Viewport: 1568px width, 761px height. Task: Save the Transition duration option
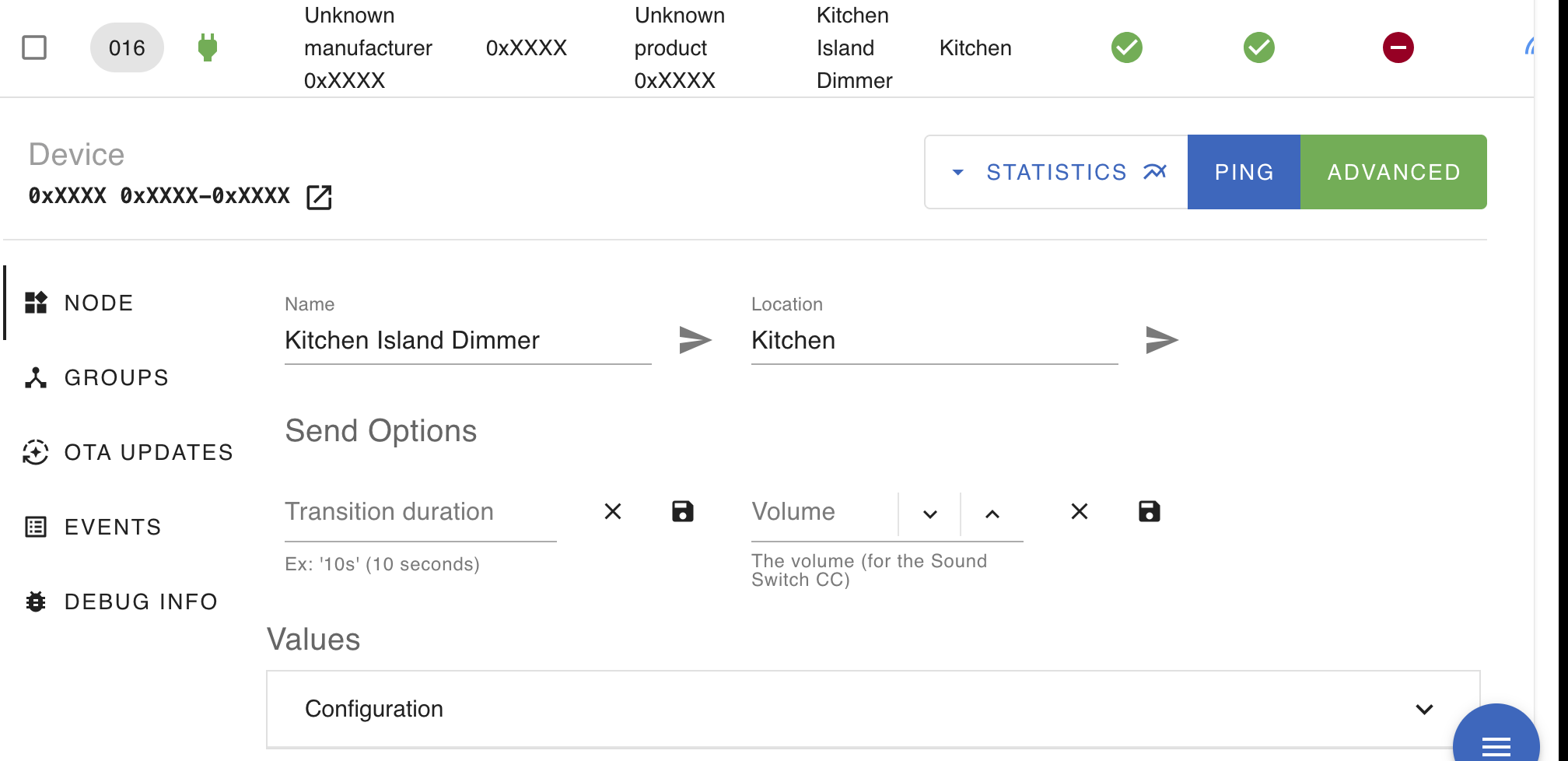click(x=682, y=511)
